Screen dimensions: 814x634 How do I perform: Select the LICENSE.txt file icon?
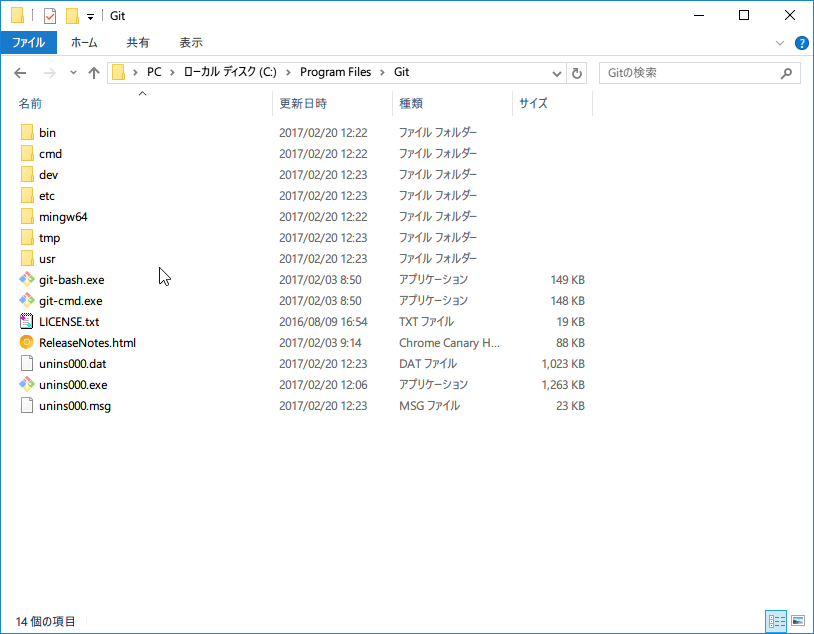(26, 321)
